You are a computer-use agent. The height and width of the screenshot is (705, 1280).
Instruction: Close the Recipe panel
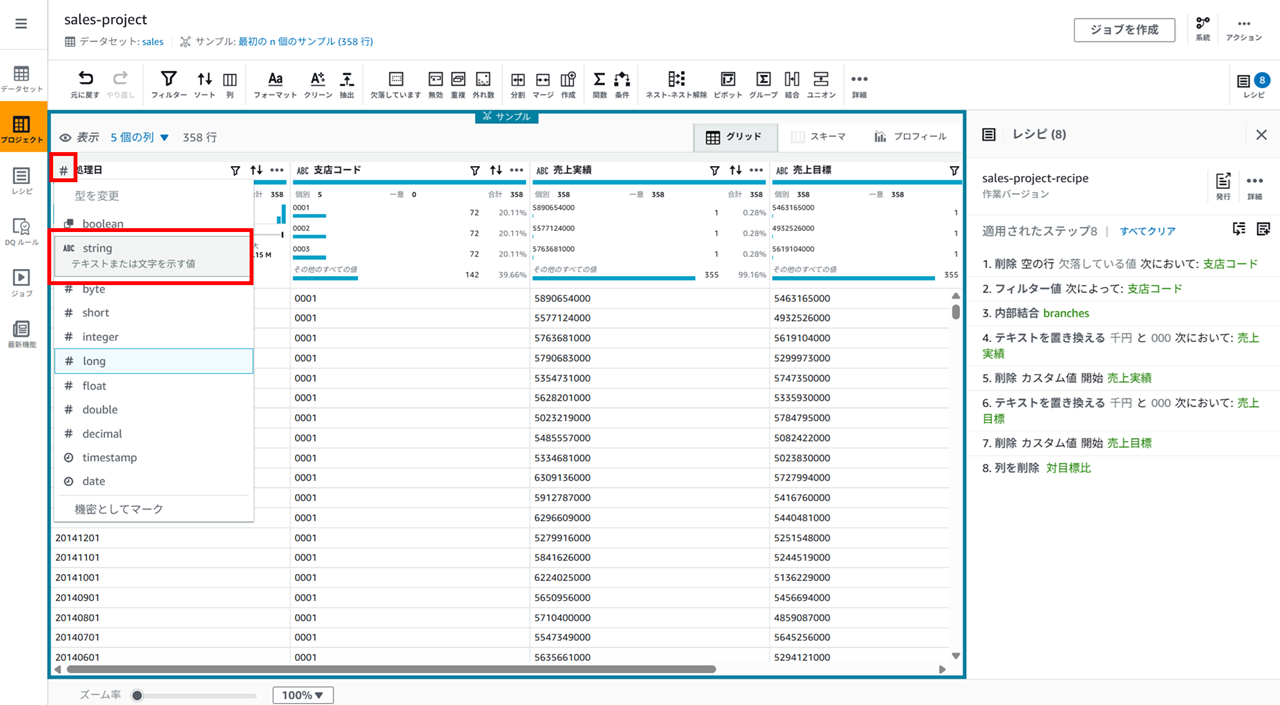pyautogui.click(x=1261, y=135)
